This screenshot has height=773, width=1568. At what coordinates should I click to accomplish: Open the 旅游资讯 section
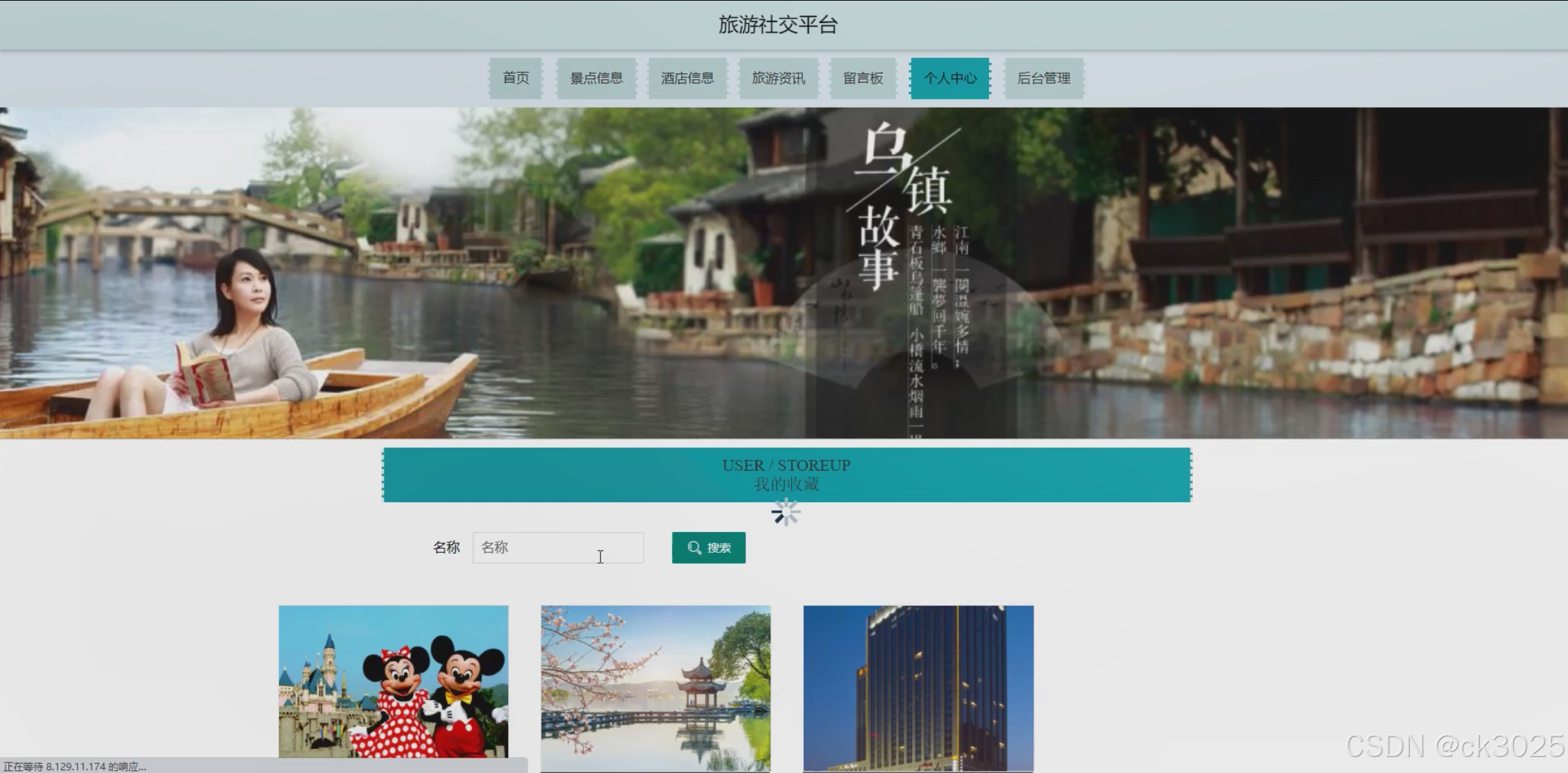[778, 78]
